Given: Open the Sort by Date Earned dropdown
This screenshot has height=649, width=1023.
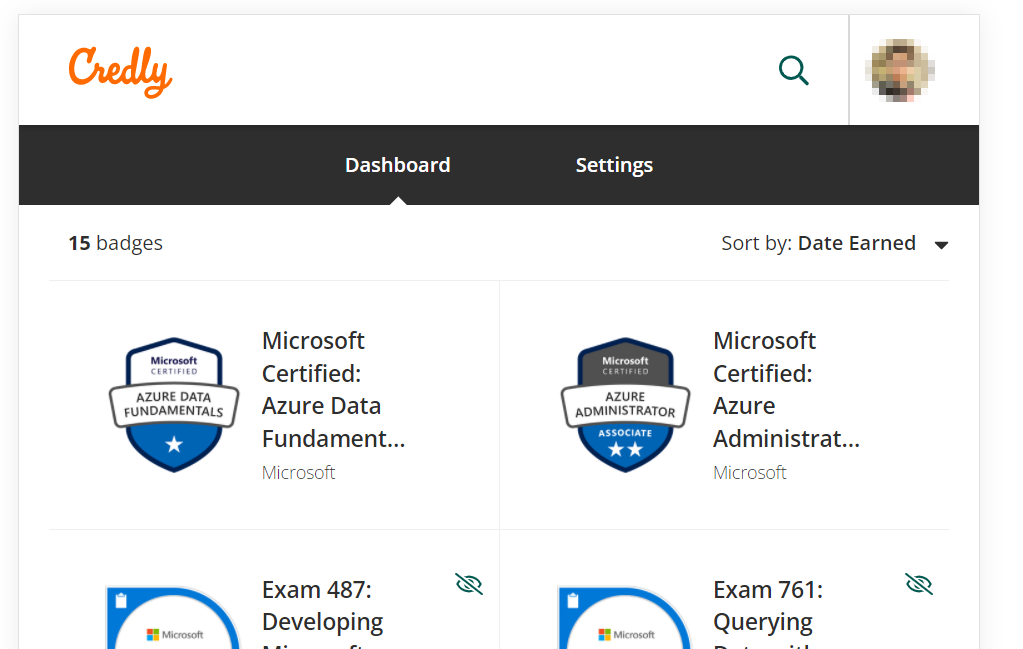Looking at the screenshot, I should point(834,243).
